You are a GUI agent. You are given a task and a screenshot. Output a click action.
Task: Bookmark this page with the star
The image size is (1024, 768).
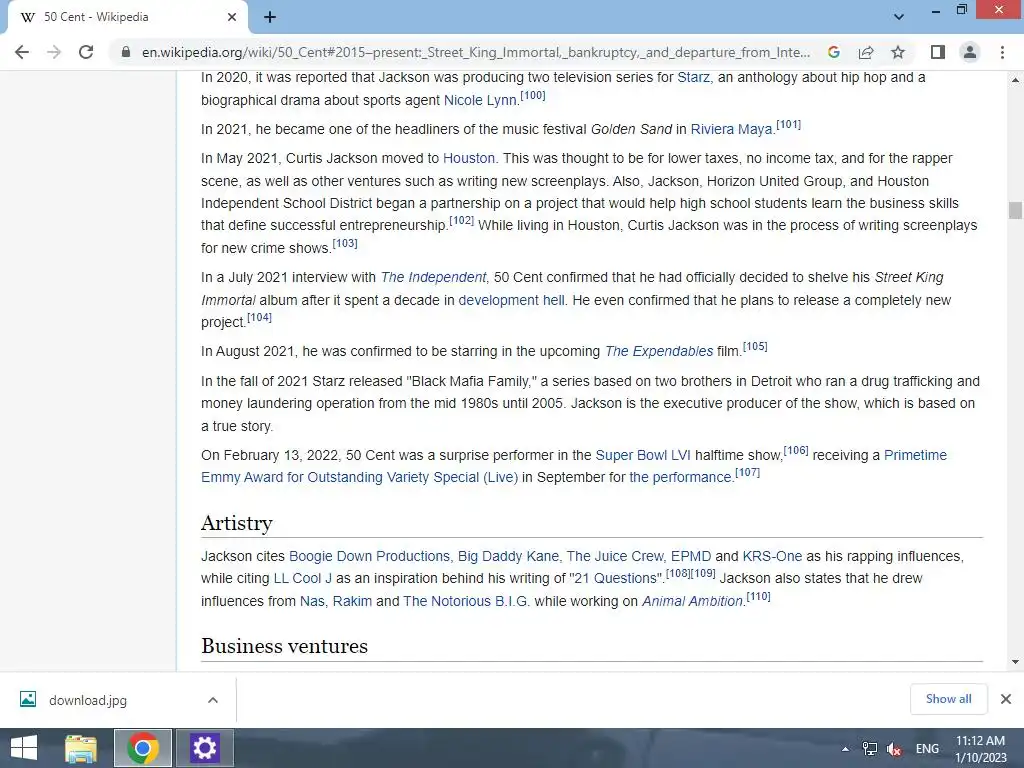pos(898,52)
